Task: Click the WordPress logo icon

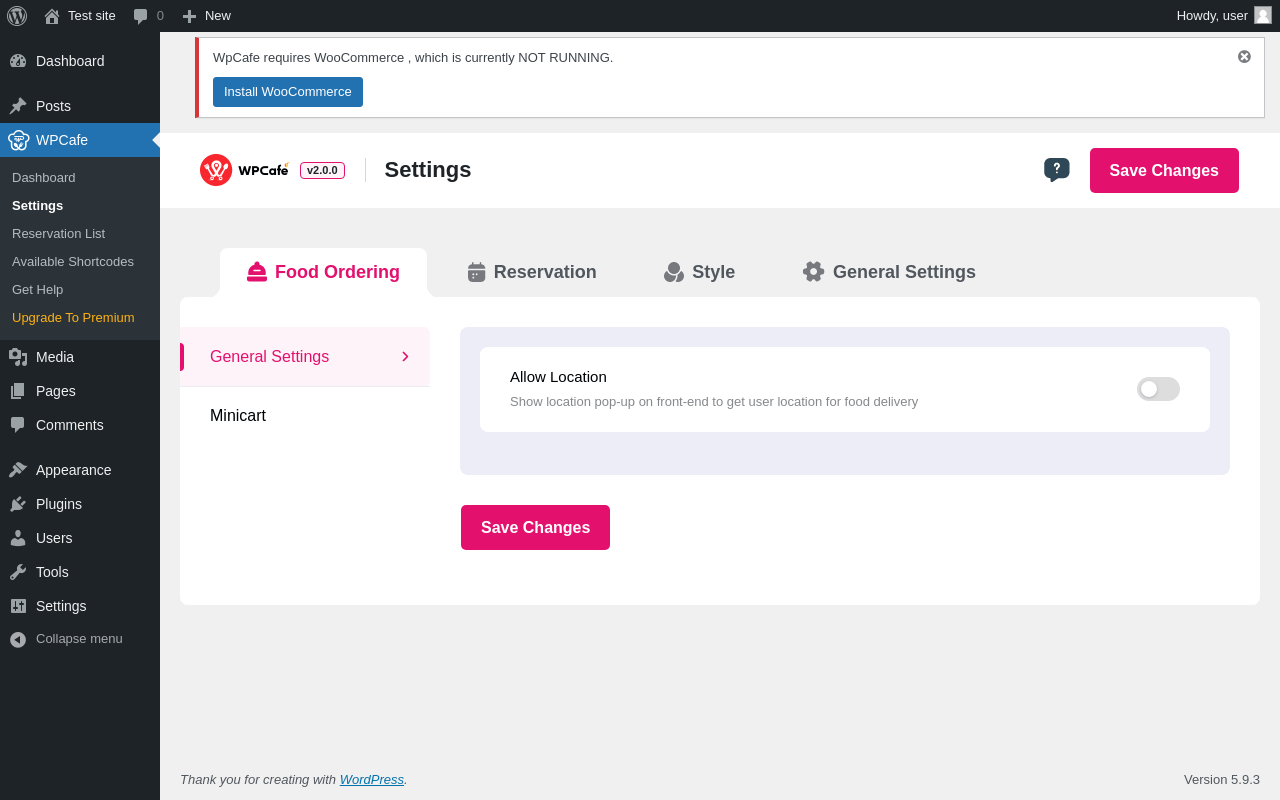Action: pyautogui.click(x=17, y=16)
